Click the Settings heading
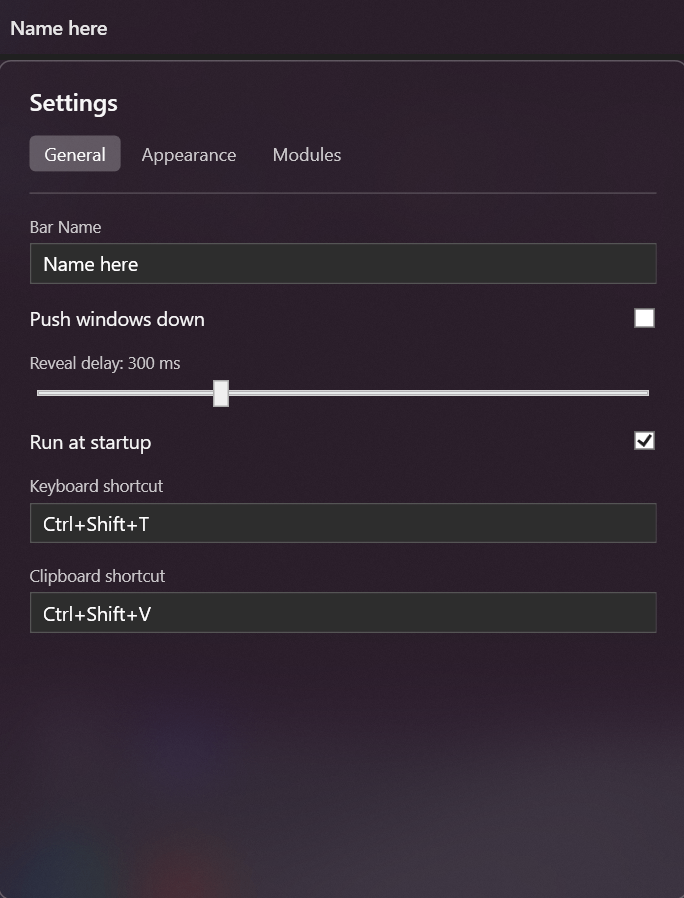Viewport: 684px width, 898px height. pyautogui.click(x=74, y=103)
